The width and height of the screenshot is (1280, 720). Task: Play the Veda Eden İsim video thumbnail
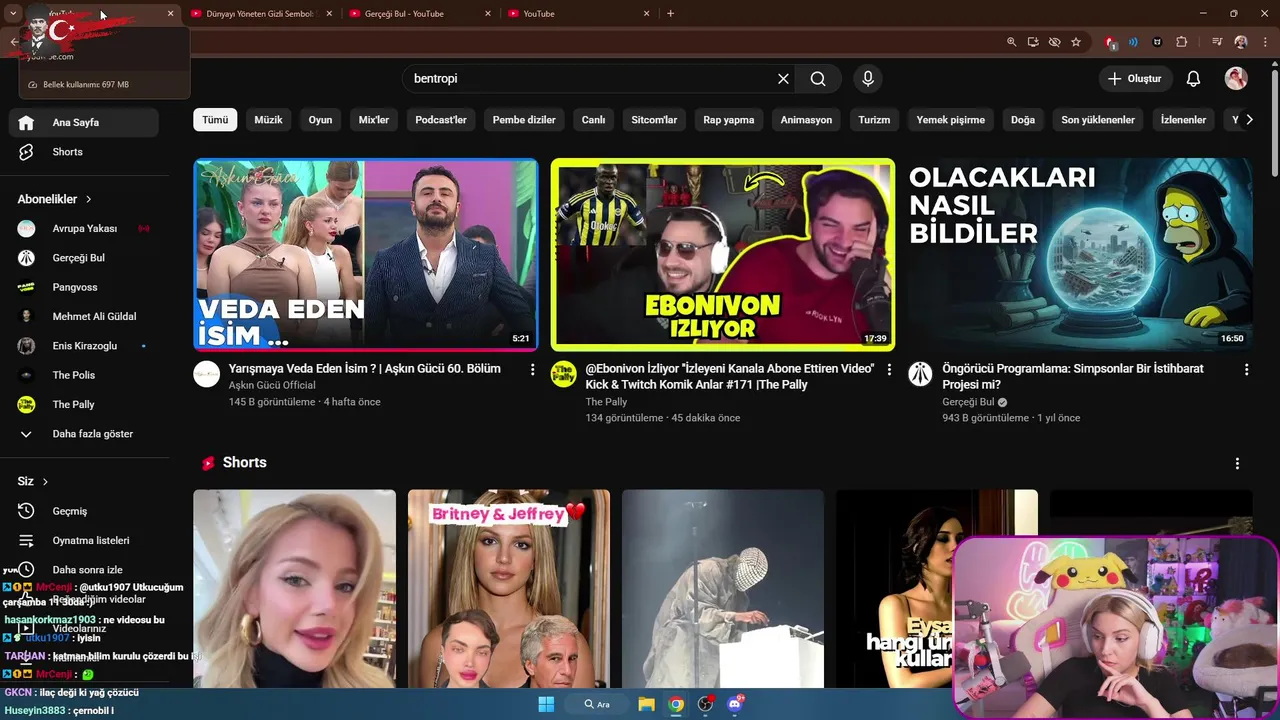tap(366, 255)
